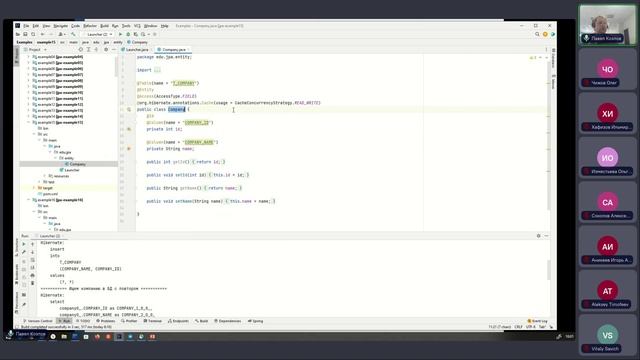Click the Bookmarks side tool window tab
The height and width of the screenshot is (360, 640).
[16, 273]
